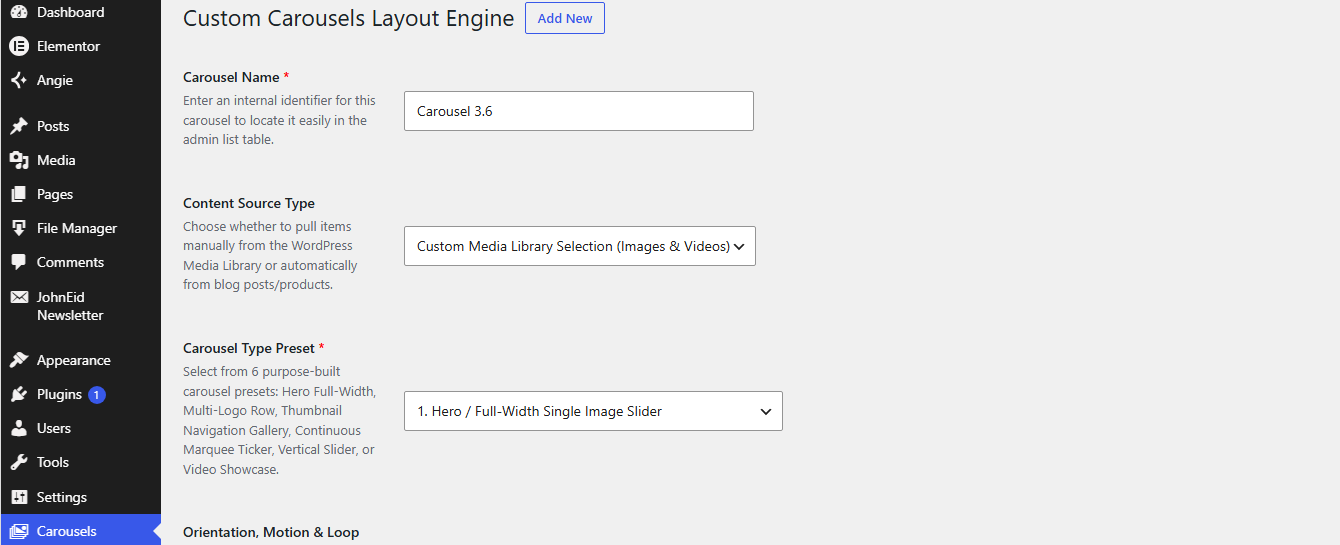Viewport: 1340px width, 545px height.
Task: Click the File Manager icon
Action: pyautogui.click(x=18, y=228)
